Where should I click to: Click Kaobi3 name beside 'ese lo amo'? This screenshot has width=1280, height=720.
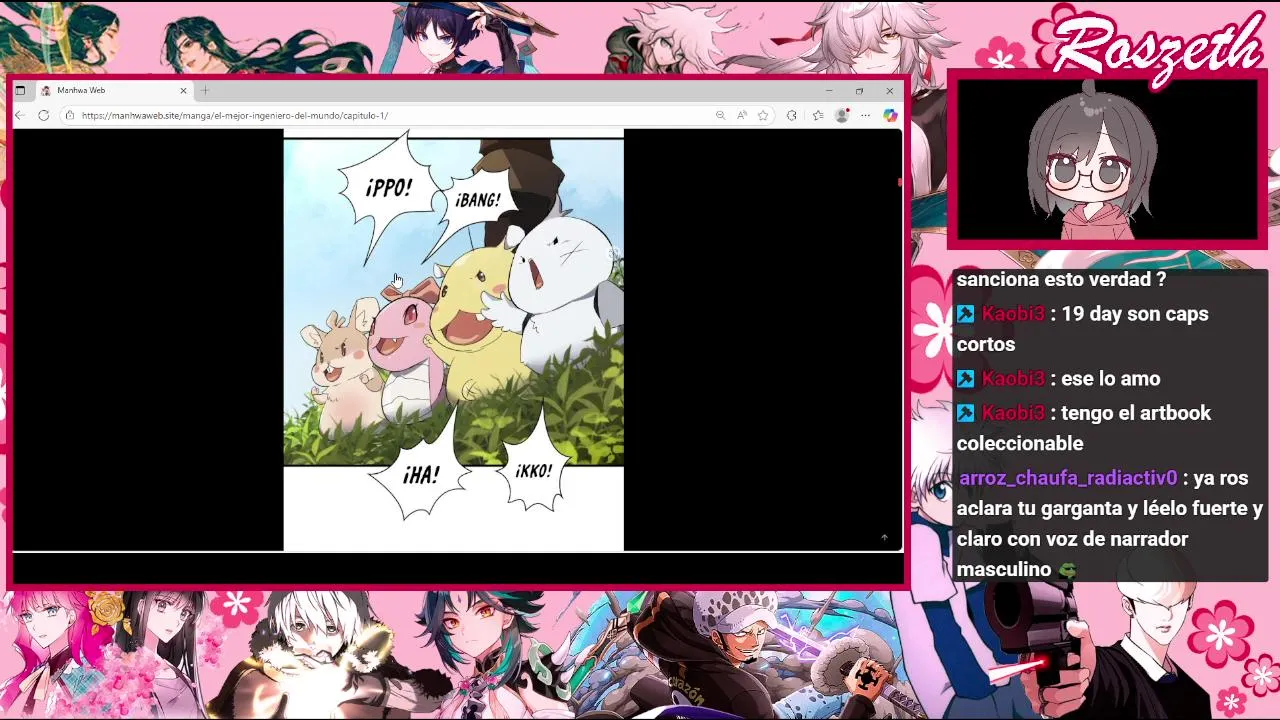tap(1013, 379)
